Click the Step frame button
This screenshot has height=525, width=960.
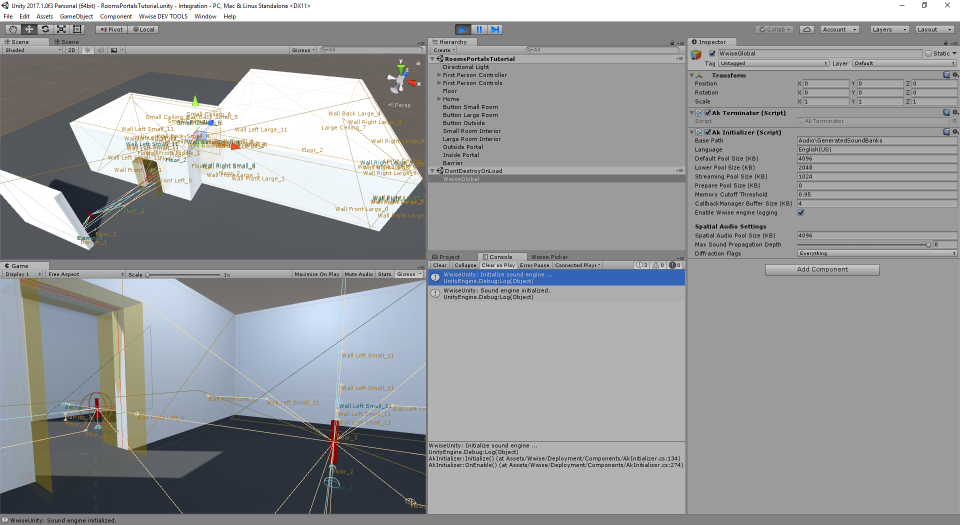pyautogui.click(x=494, y=29)
